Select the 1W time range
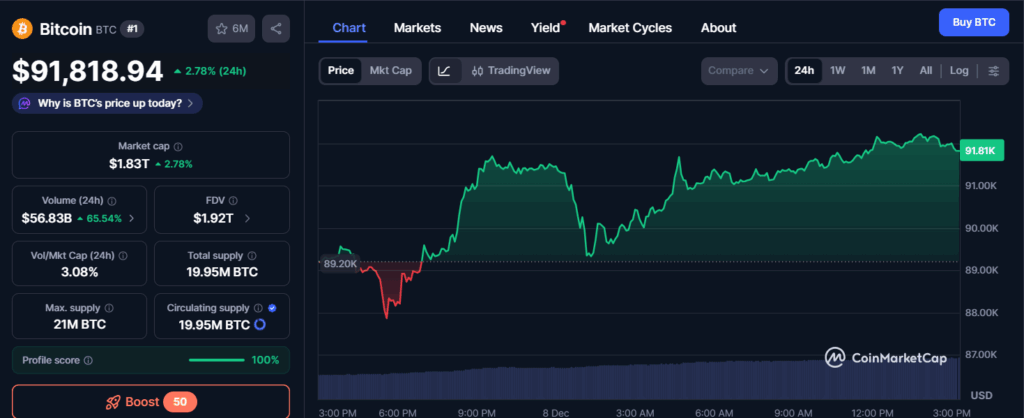 (838, 71)
